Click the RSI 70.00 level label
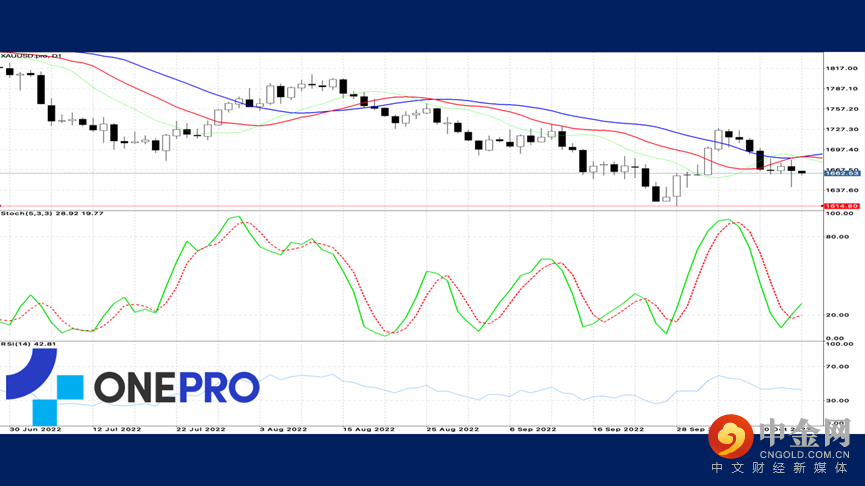The image size is (865, 486). click(x=837, y=366)
